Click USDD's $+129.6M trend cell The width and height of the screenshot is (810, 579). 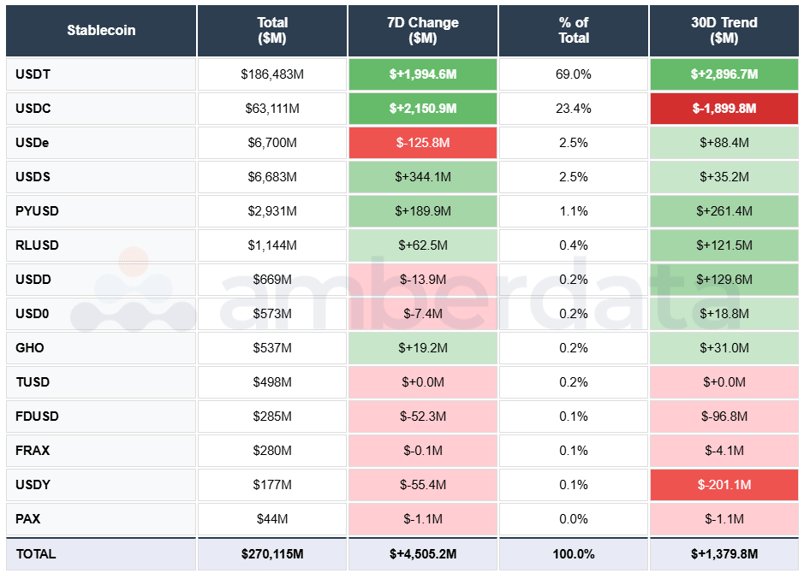point(724,279)
